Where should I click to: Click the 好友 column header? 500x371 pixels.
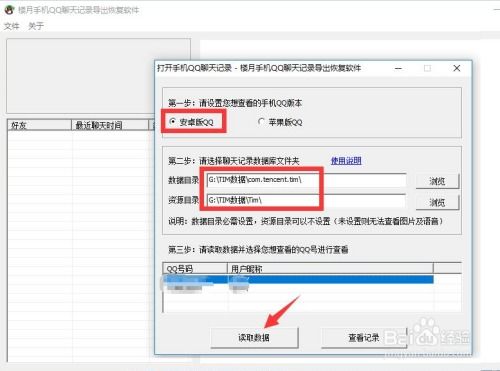pos(39,125)
